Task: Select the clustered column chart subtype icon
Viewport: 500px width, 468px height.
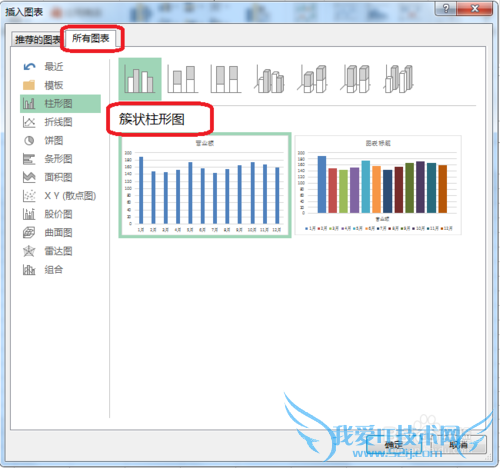Action: (x=140, y=79)
